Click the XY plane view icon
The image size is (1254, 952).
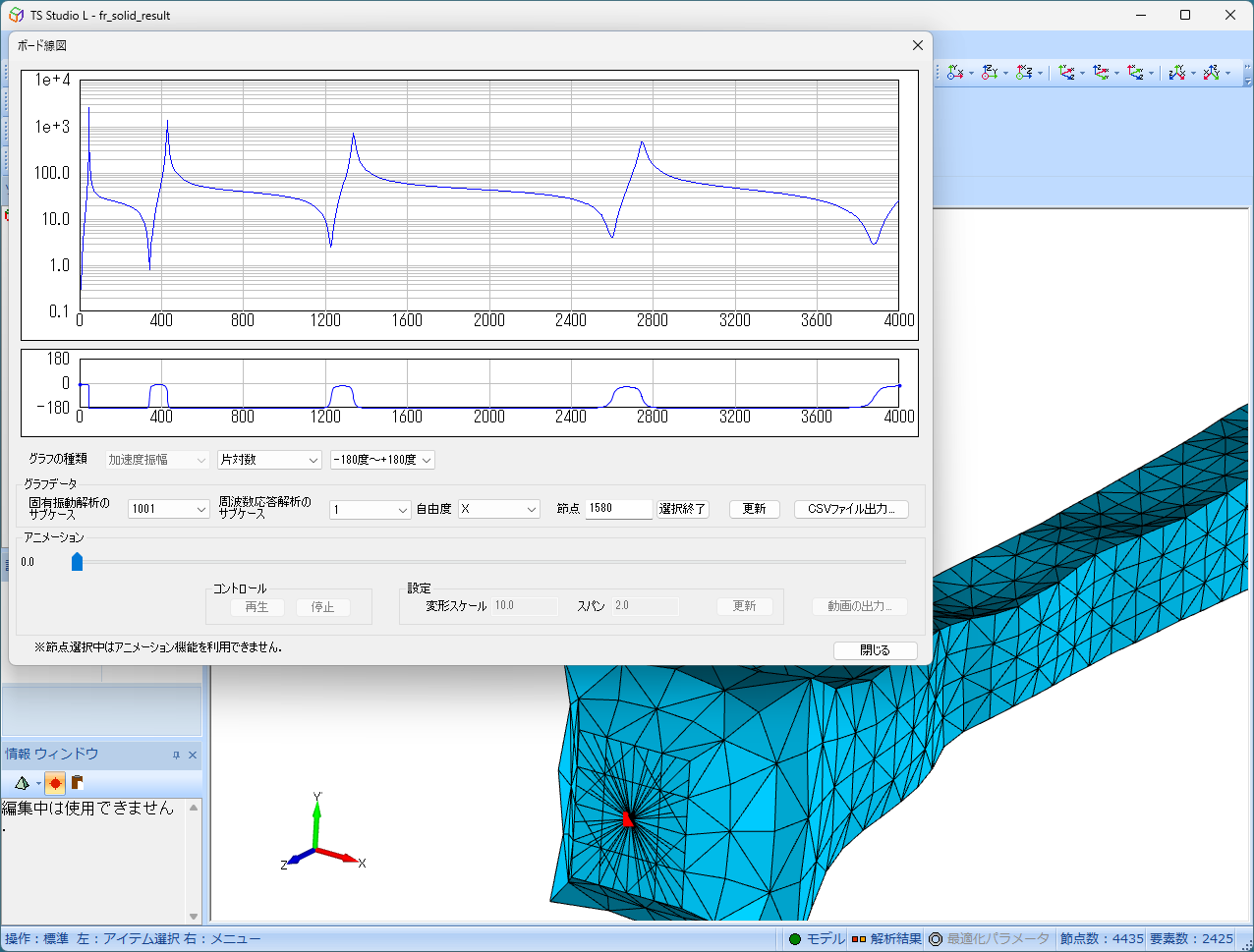click(954, 73)
